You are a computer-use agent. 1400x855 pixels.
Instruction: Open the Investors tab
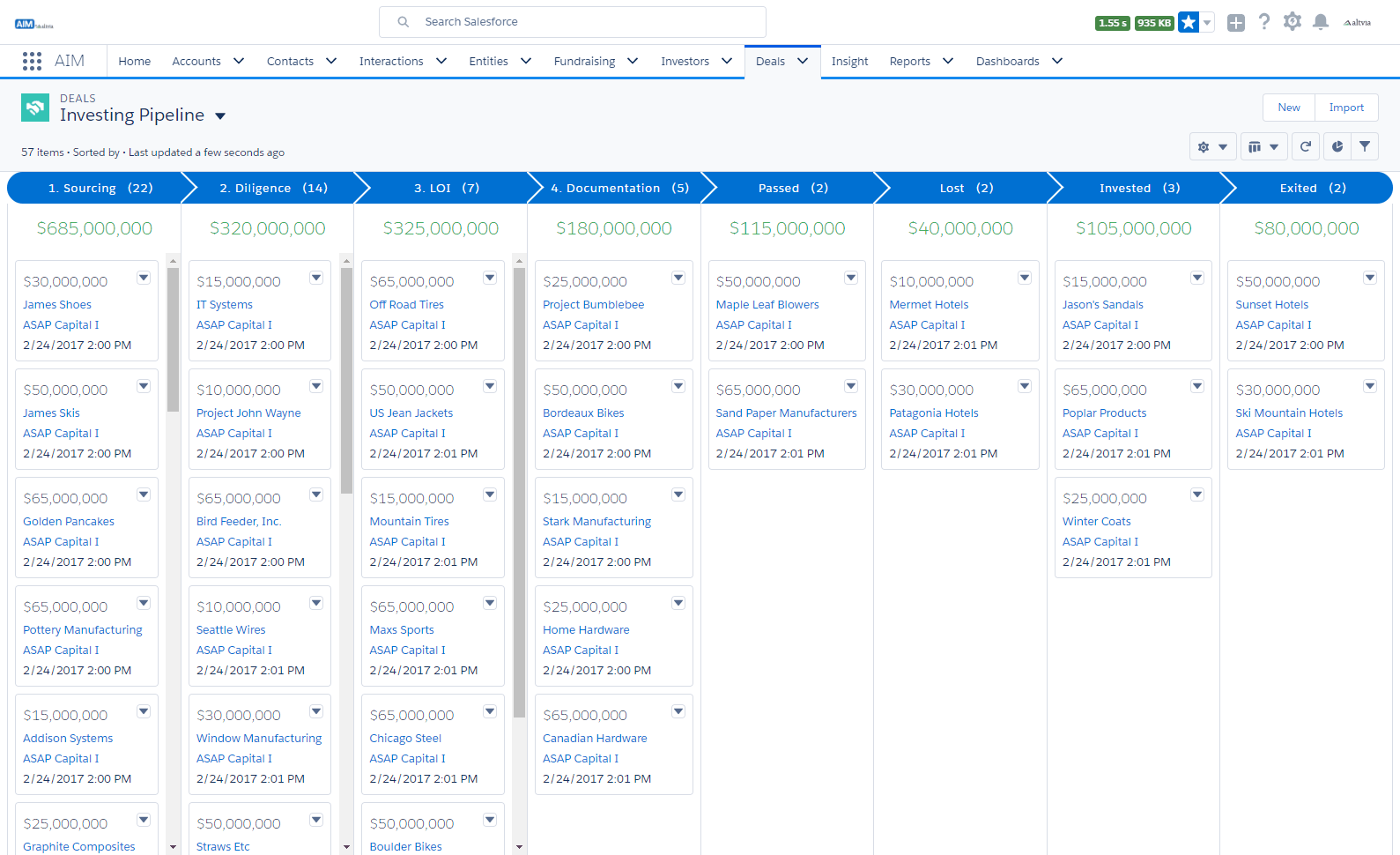pyautogui.click(x=685, y=61)
